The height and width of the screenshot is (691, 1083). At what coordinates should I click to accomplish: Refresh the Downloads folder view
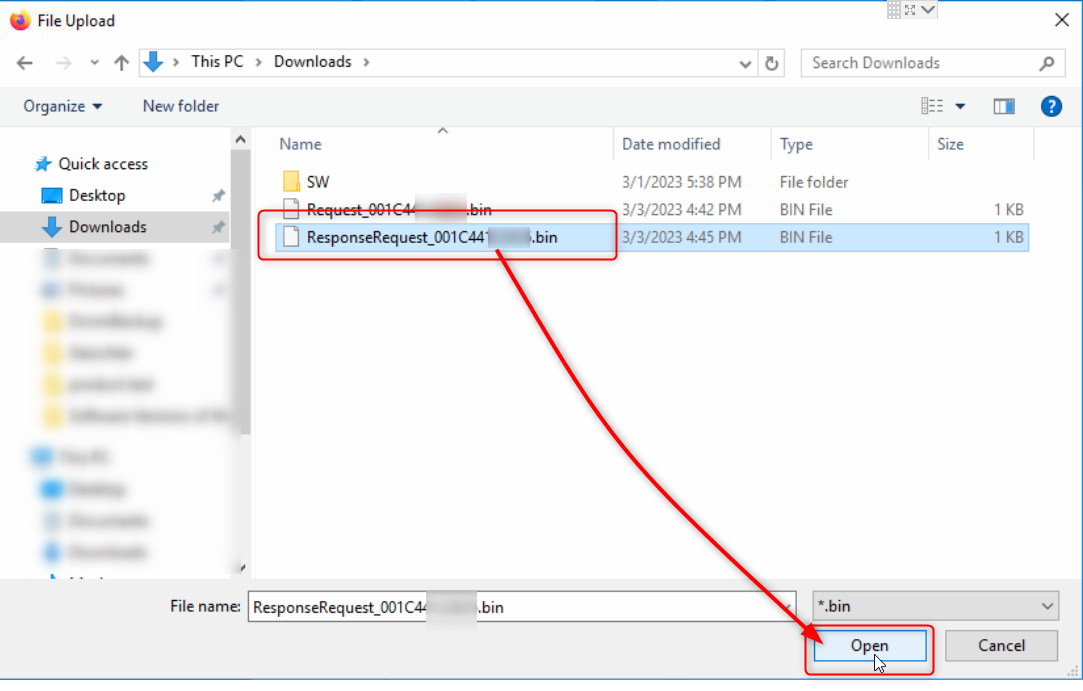[x=771, y=64]
